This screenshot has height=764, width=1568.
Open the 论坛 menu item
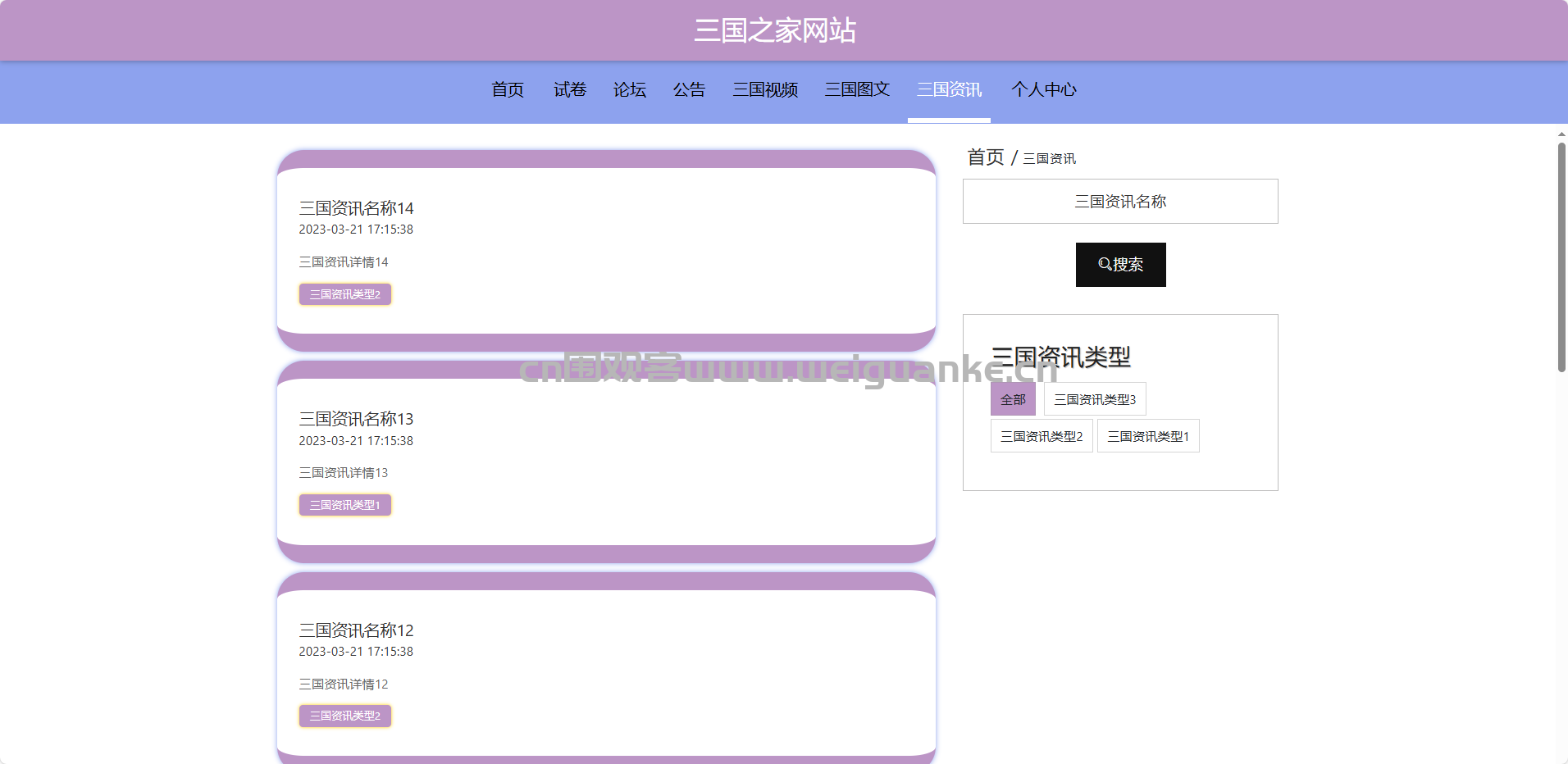click(630, 89)
